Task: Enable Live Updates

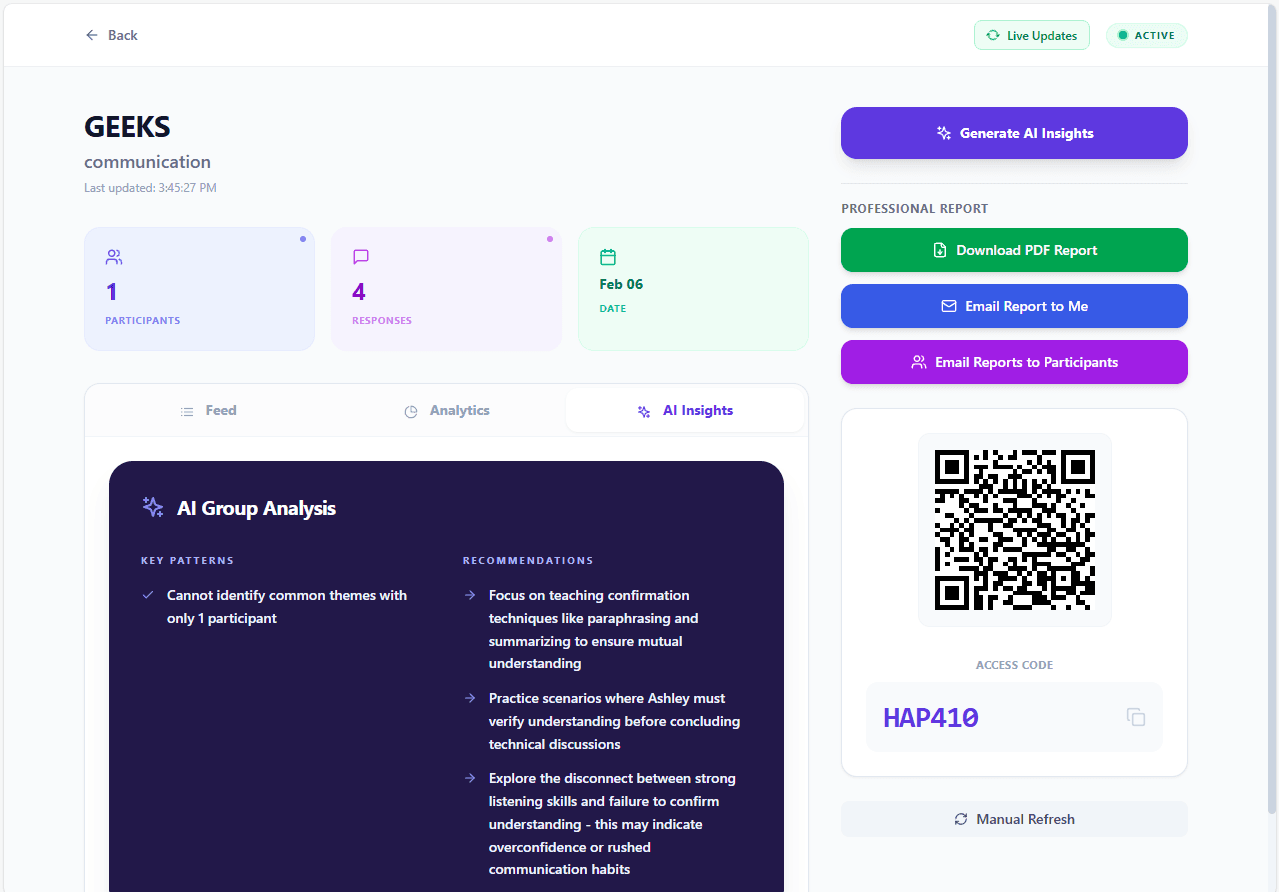Action: point(1031,35)
